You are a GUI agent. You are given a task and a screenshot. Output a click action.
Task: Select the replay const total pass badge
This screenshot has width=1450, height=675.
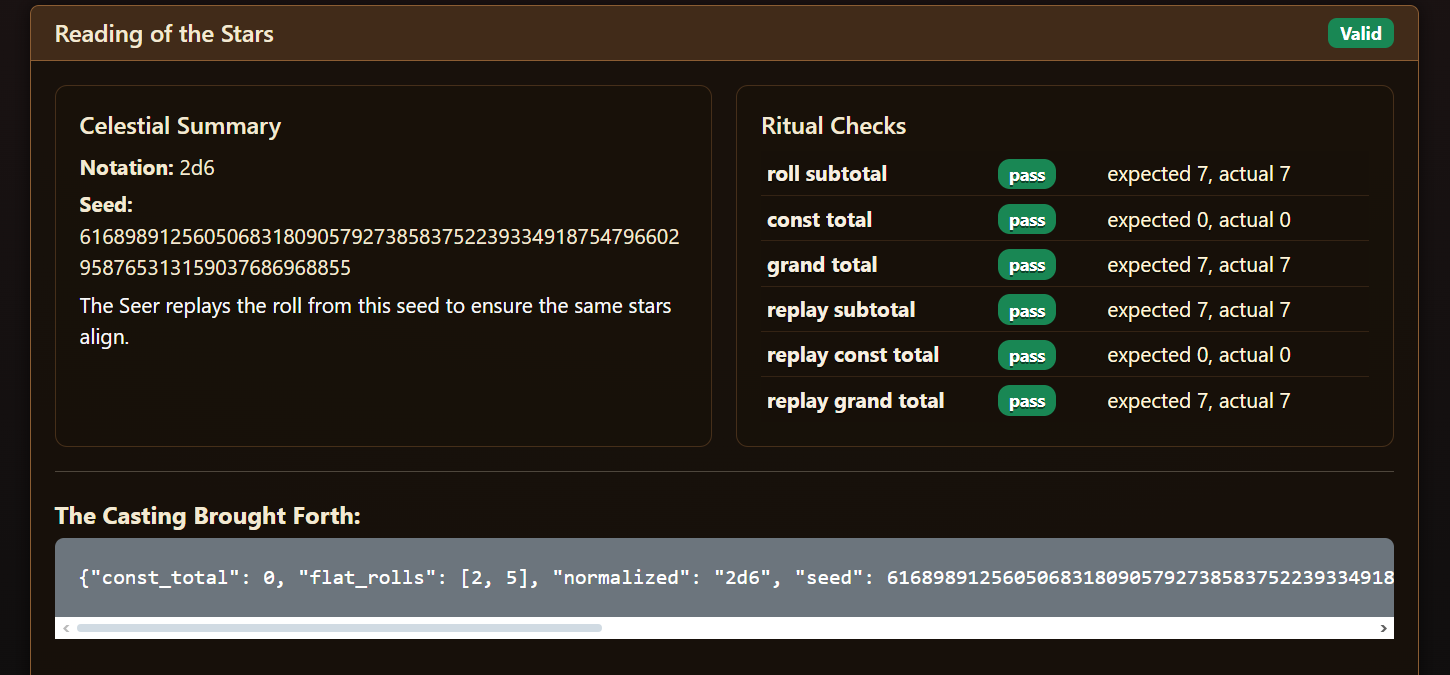[1026, 356]
